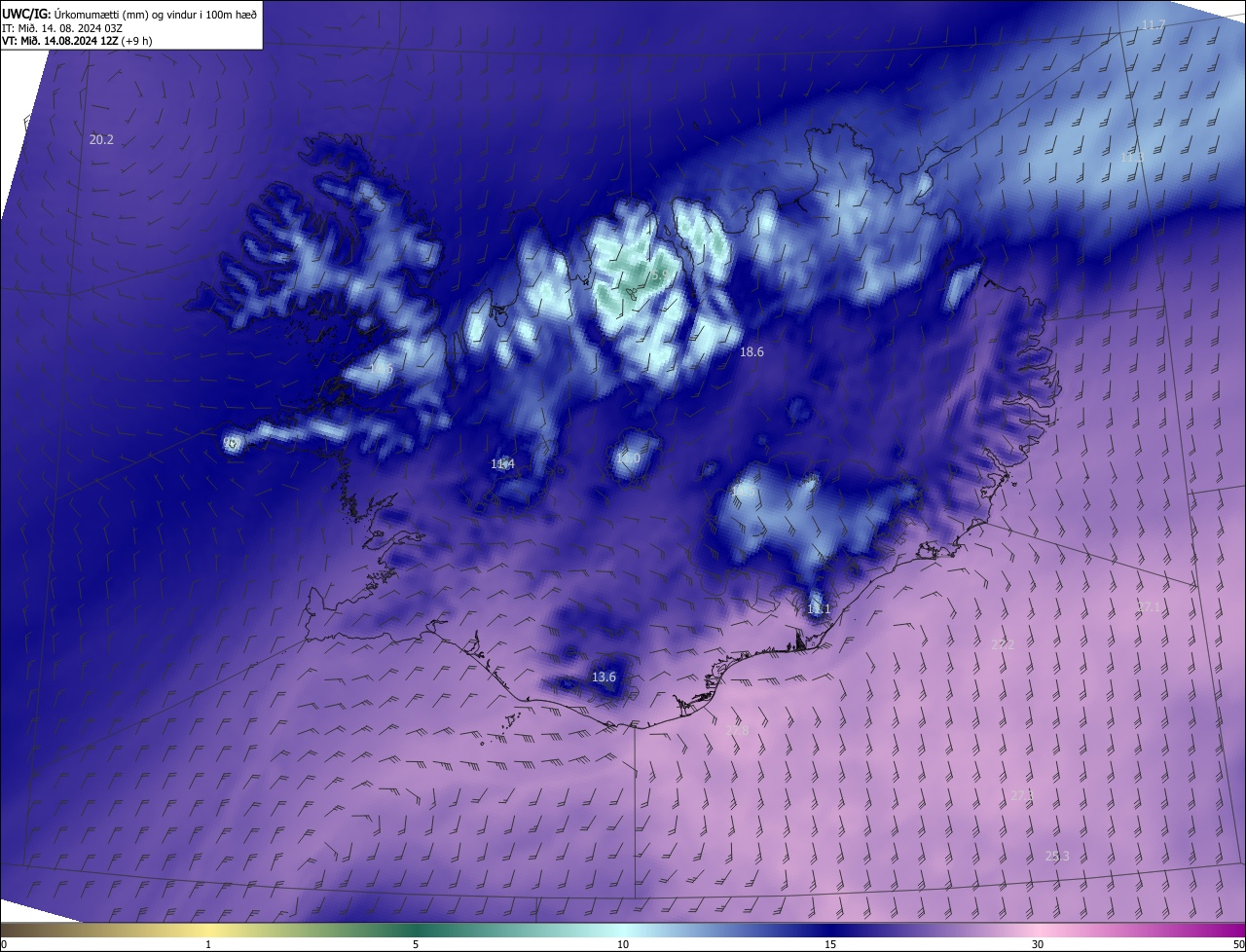The height and width of the screenshot is (952, 1246).
Task: Click the value label 27.8 off the south coast
Action: click(x=738, y=731)
